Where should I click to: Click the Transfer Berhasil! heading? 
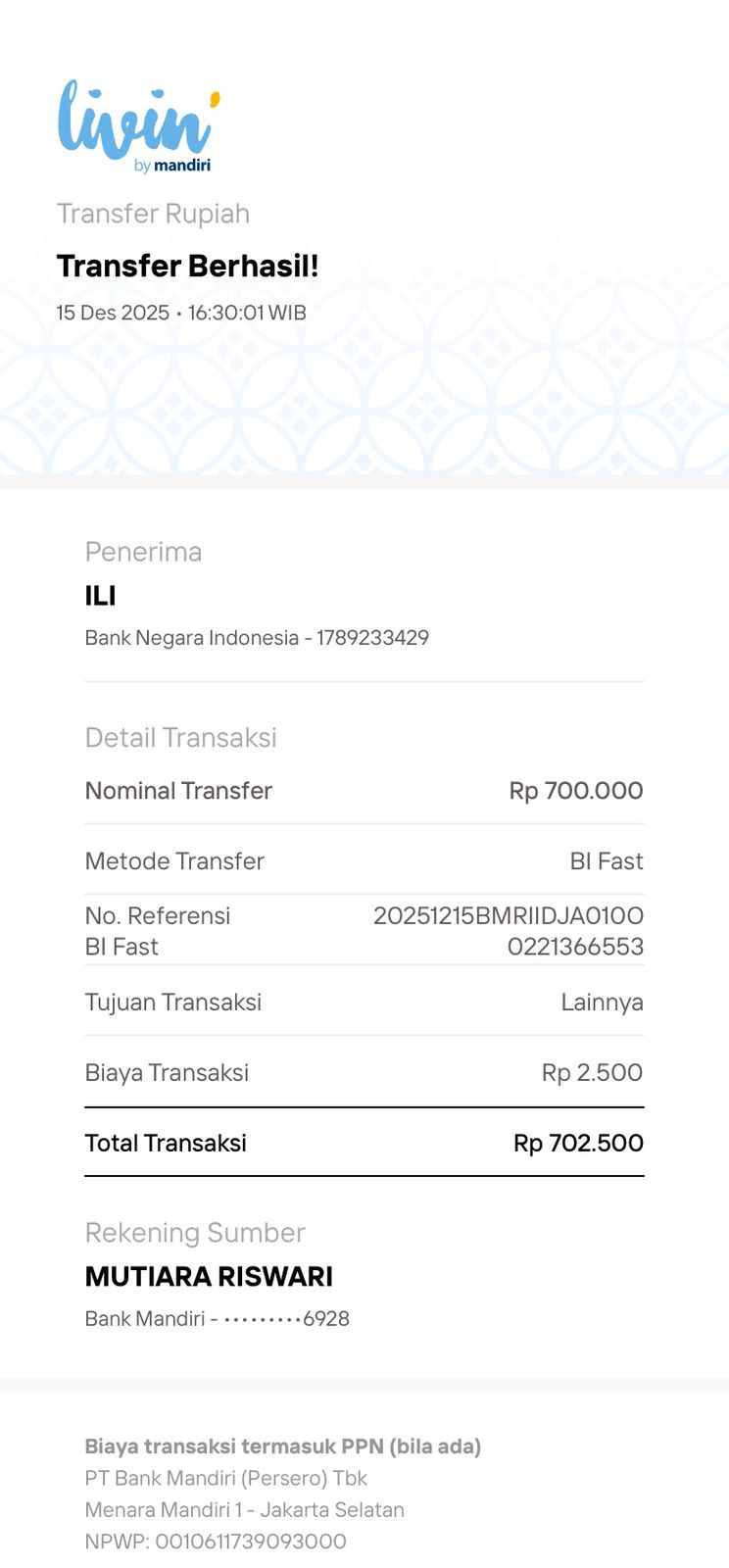tap(187, 266)
